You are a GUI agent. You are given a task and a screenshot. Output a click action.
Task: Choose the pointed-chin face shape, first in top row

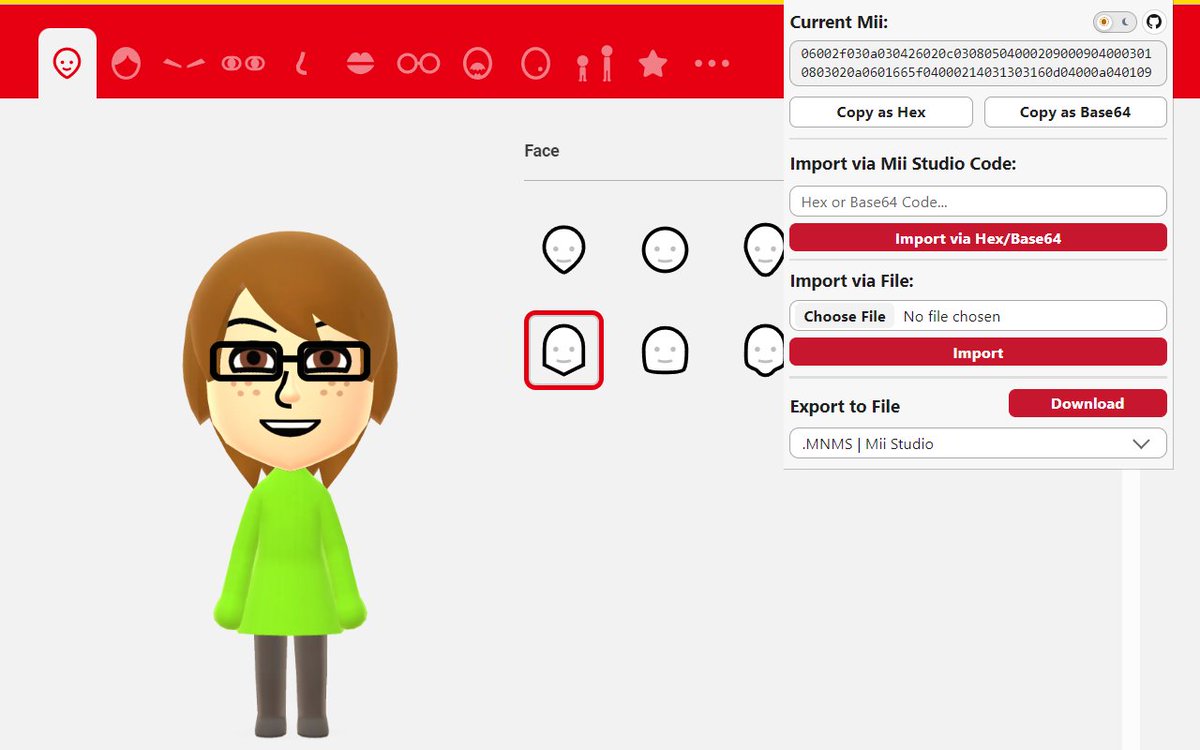coord(564,249)
